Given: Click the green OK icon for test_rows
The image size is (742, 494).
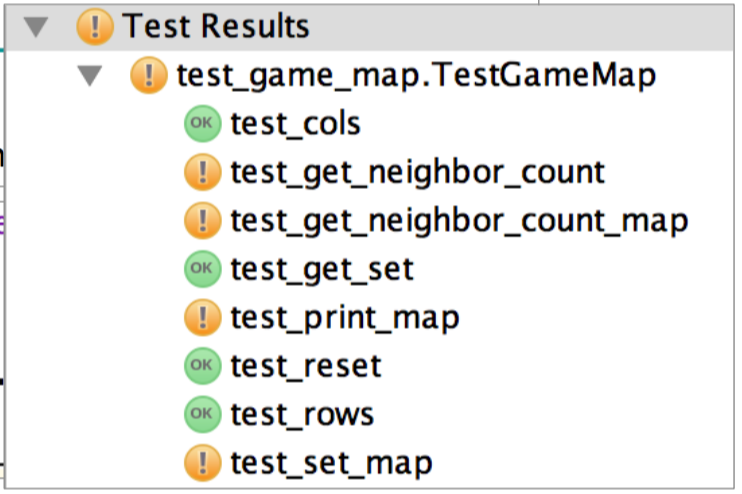Looking at the screenshot, I should coord(203,413).
